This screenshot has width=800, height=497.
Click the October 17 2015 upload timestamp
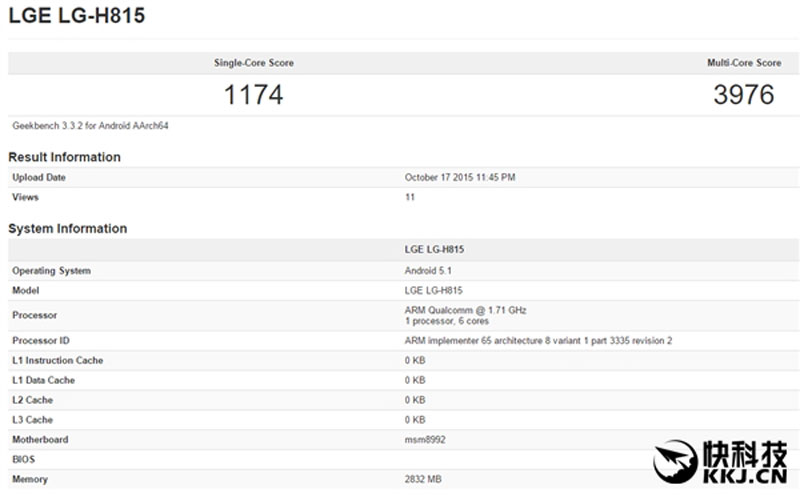tap(460, 178)
